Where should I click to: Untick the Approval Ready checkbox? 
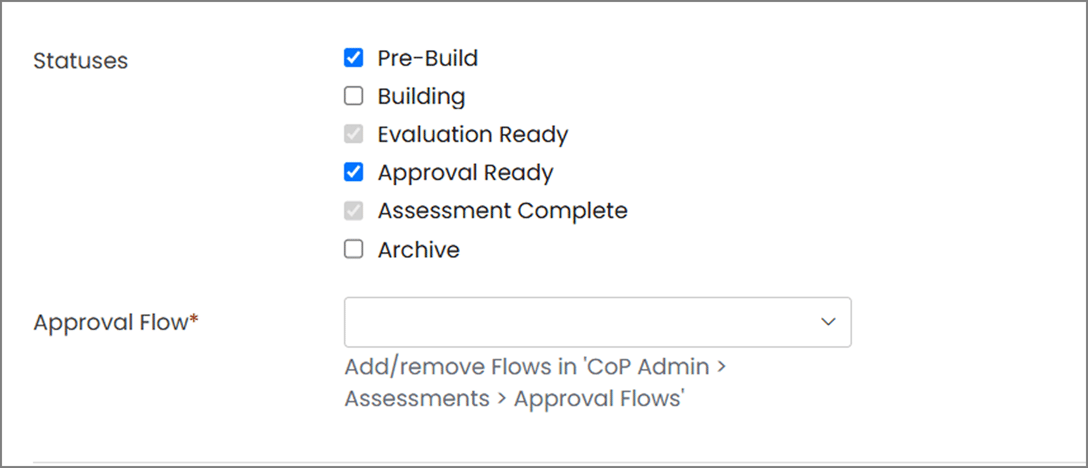pos(353,173)
